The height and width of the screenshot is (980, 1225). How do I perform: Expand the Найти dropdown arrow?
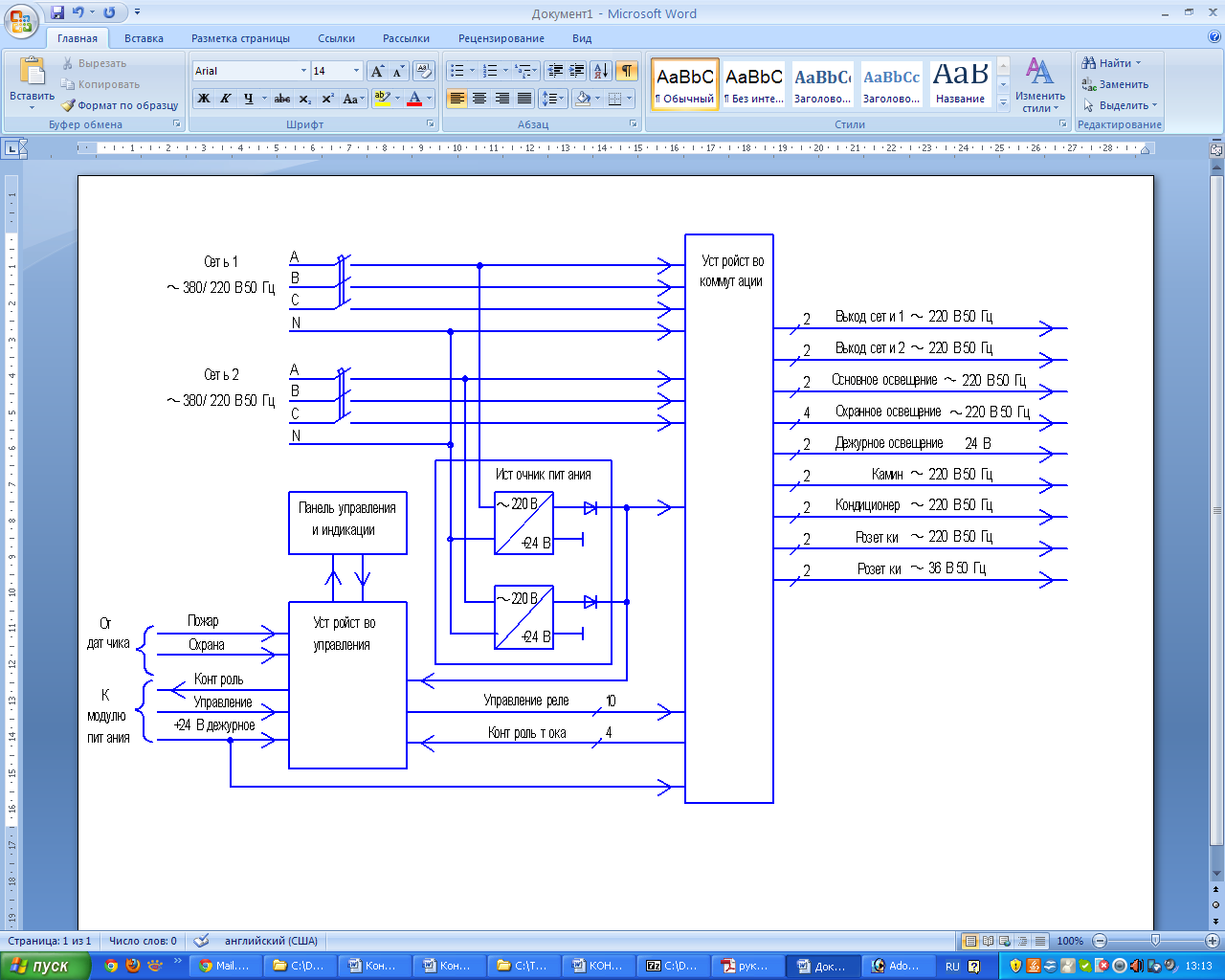[1138, 63]
